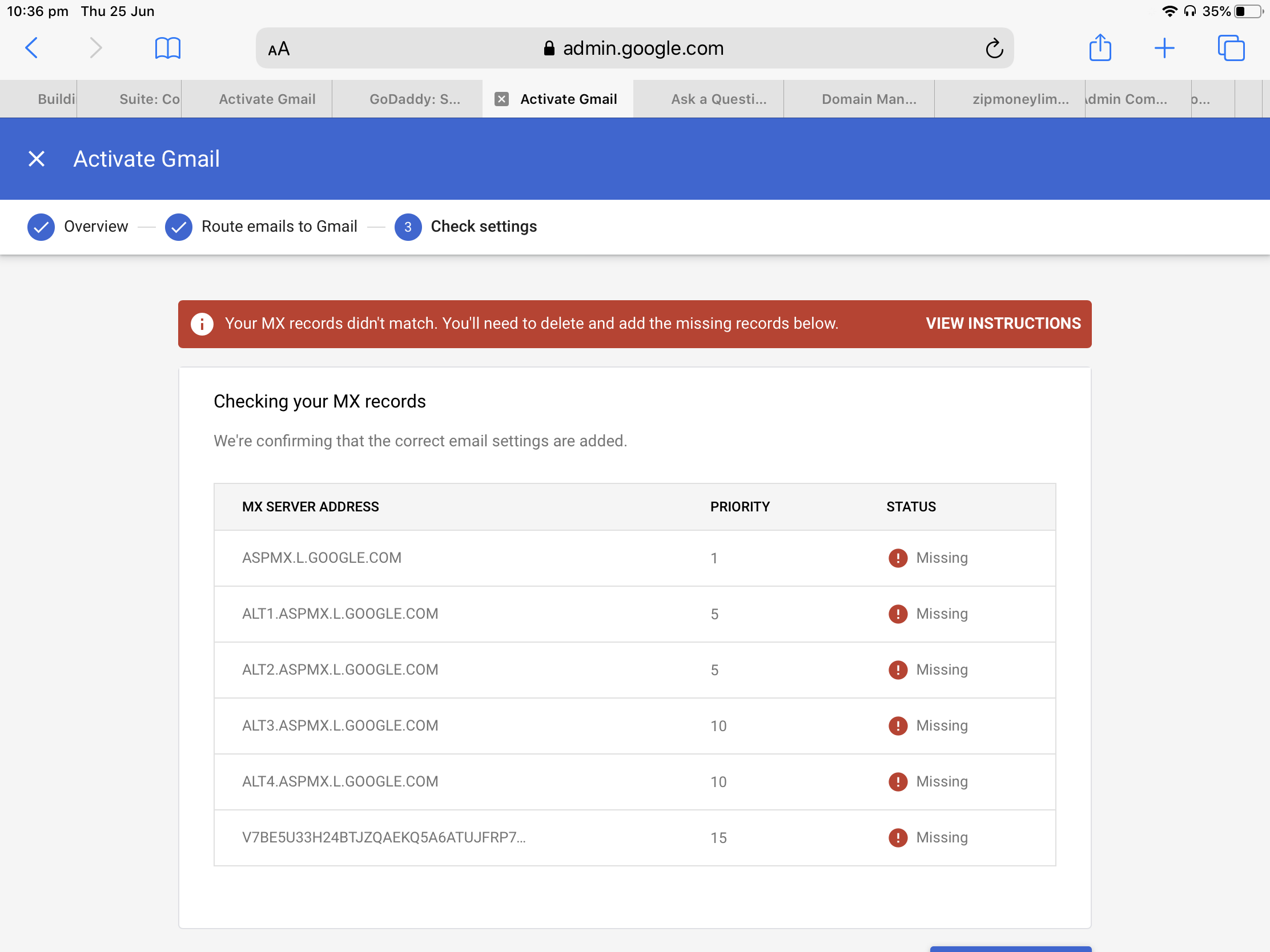This screenshot has height=952, width=1270.
Task: Switch to the Domain Man... tab
Action: coord(868,99)
